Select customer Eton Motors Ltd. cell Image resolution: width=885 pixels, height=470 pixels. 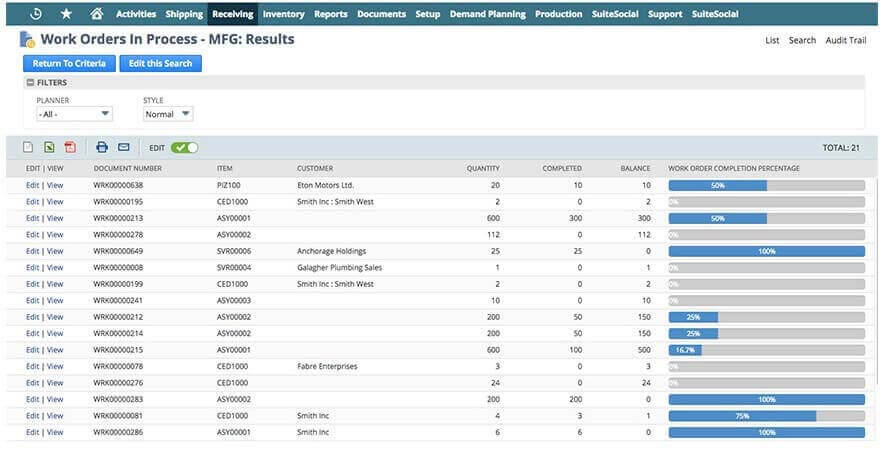point(326,185)
